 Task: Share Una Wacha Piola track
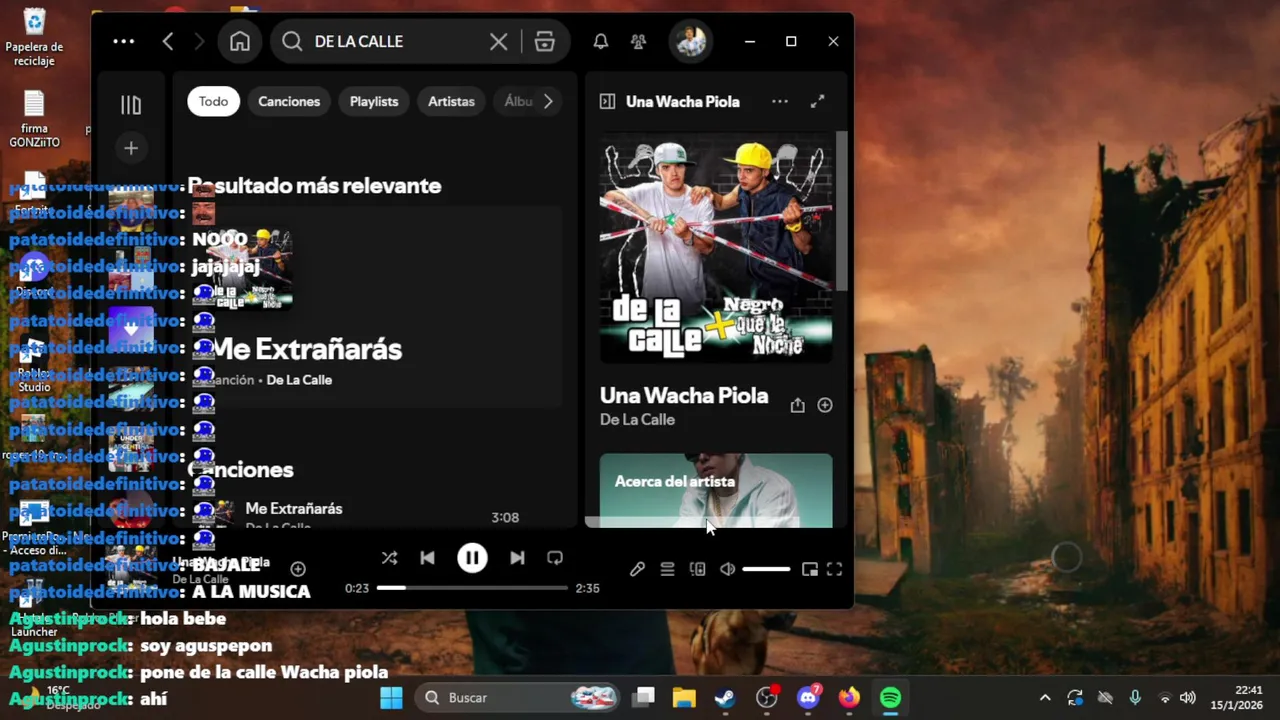tap(797, 405)
